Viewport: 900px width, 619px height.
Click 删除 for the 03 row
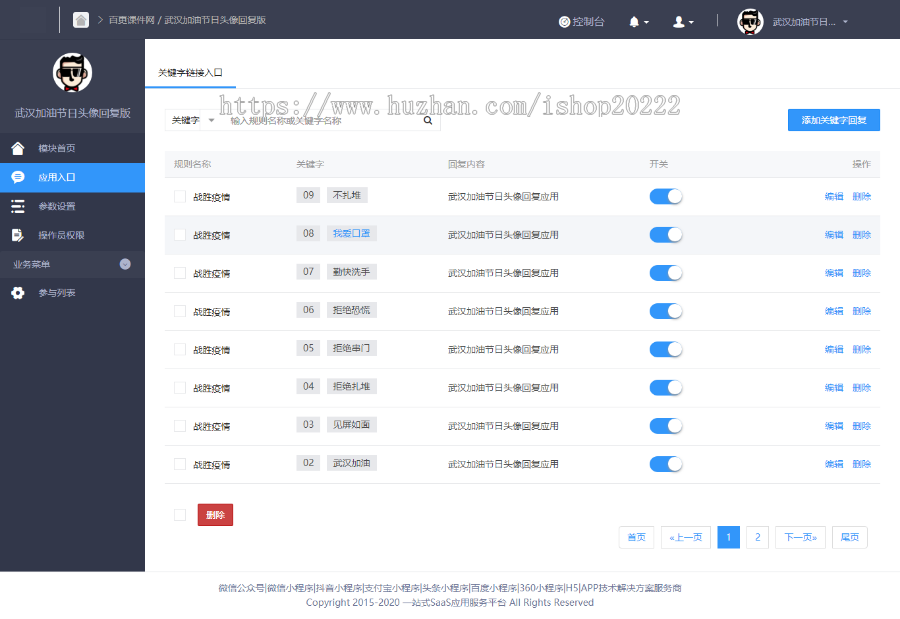point(862,426)
